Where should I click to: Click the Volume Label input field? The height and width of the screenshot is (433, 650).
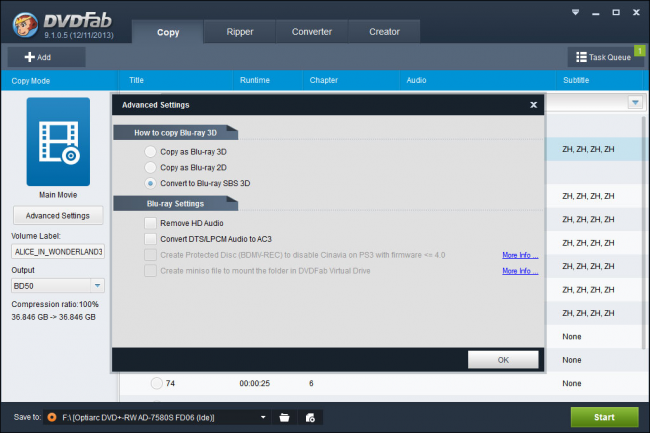[58, 252]
